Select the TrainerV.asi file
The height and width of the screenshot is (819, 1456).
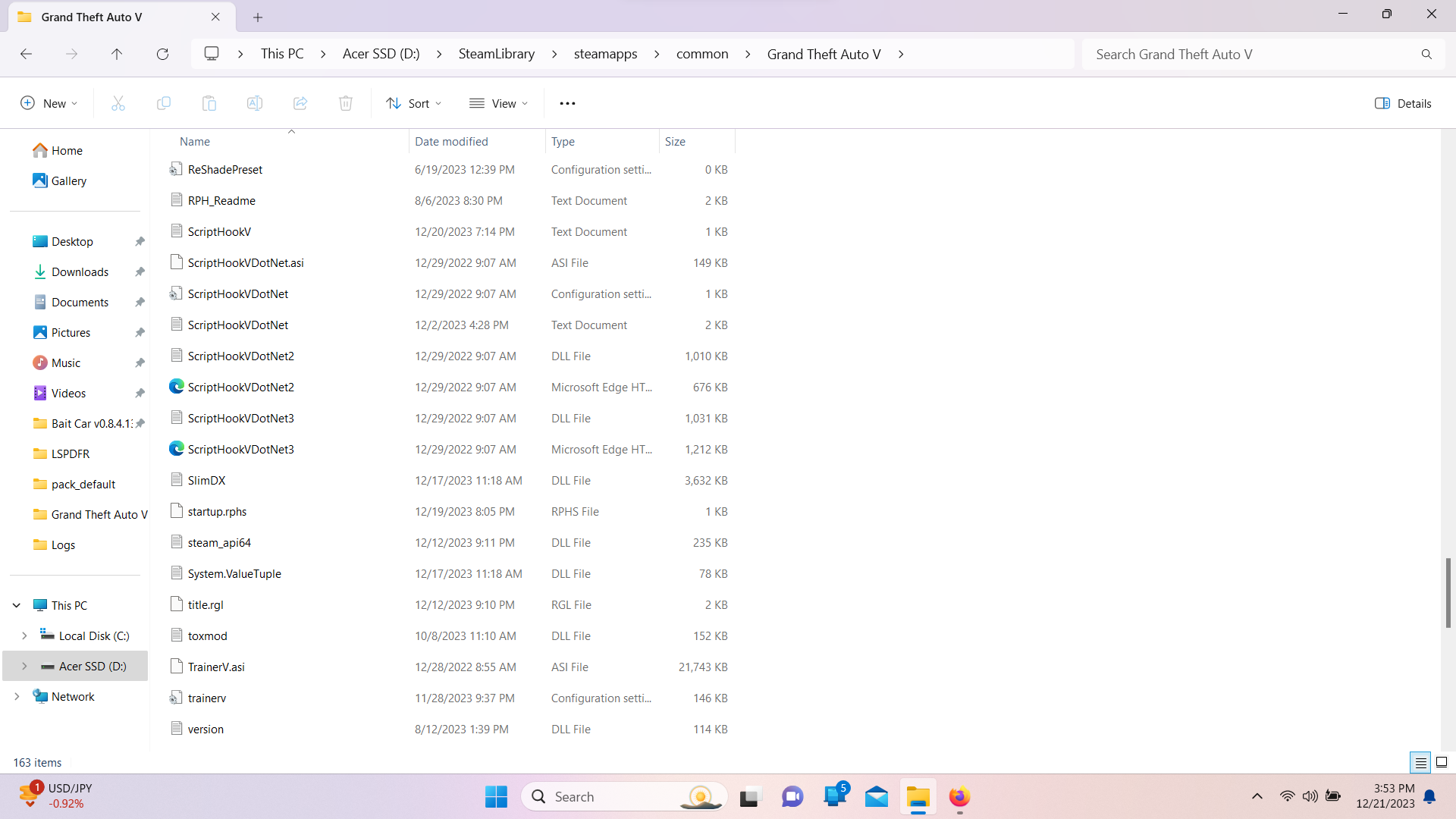point(216,667)
